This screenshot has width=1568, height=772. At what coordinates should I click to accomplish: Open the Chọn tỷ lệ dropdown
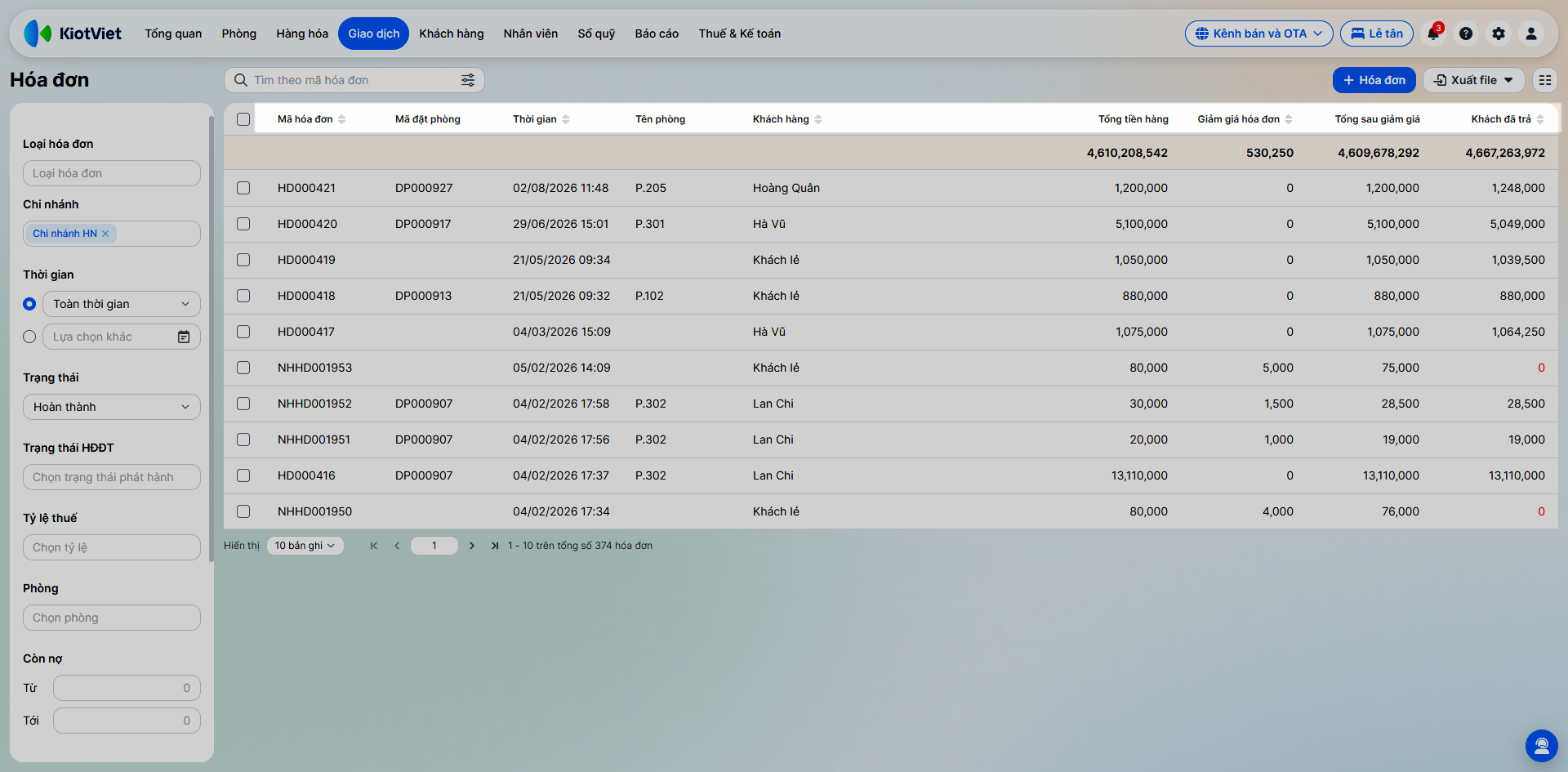click(x=112, y=547)
